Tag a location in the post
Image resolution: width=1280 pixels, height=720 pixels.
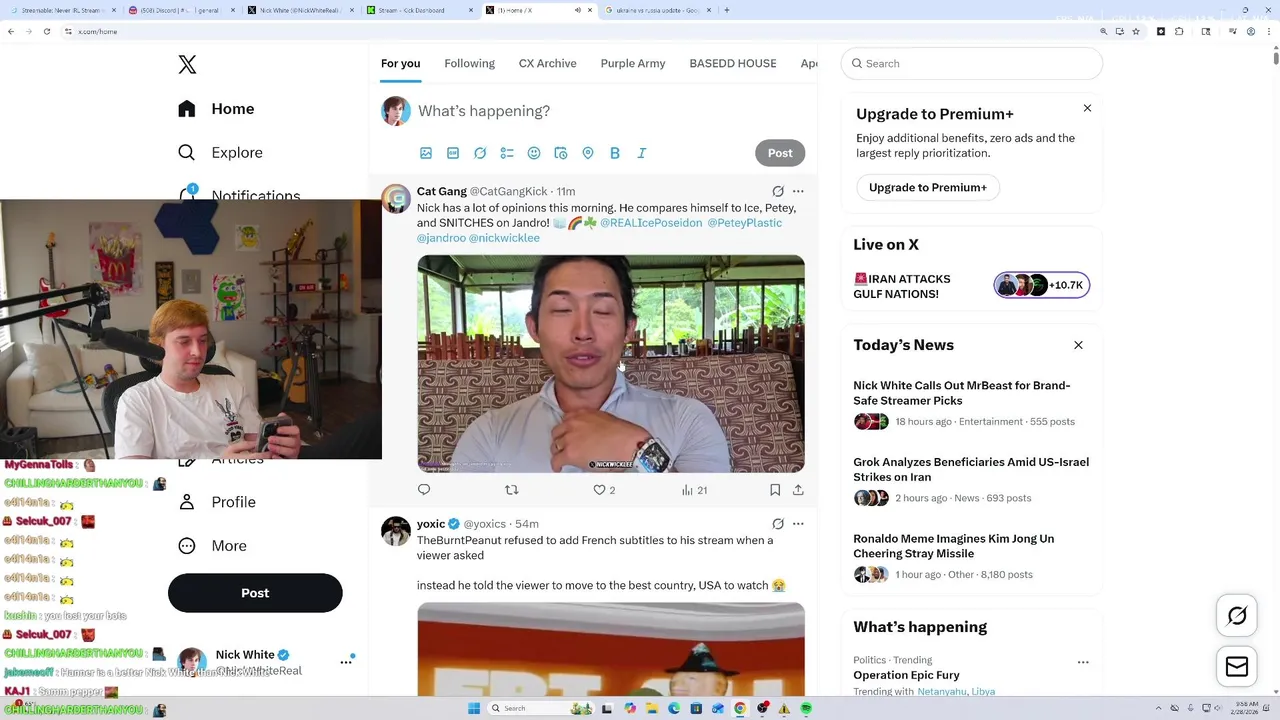click(x=588, y=153)
